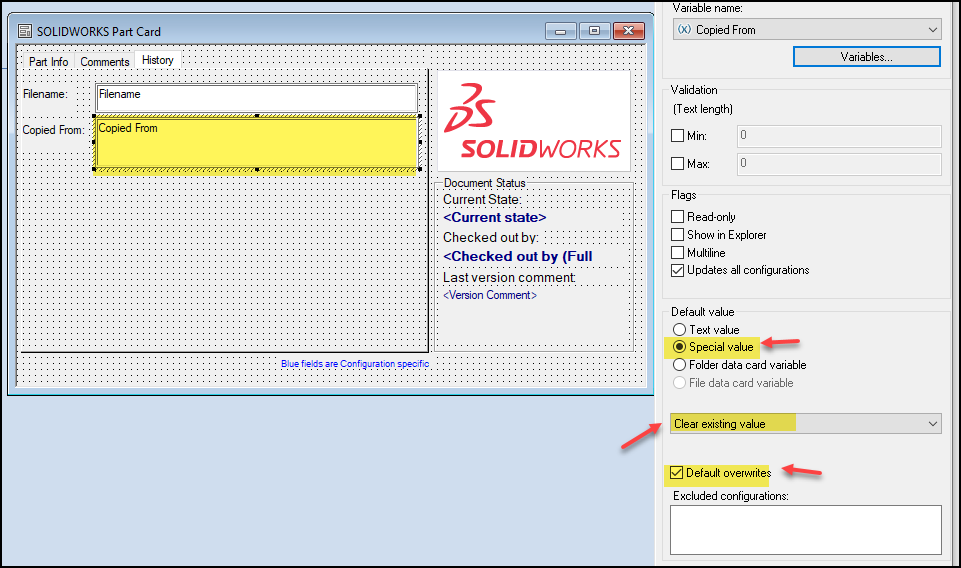Select the Text value radio button

pyautogui.click(x=679, y=330)
